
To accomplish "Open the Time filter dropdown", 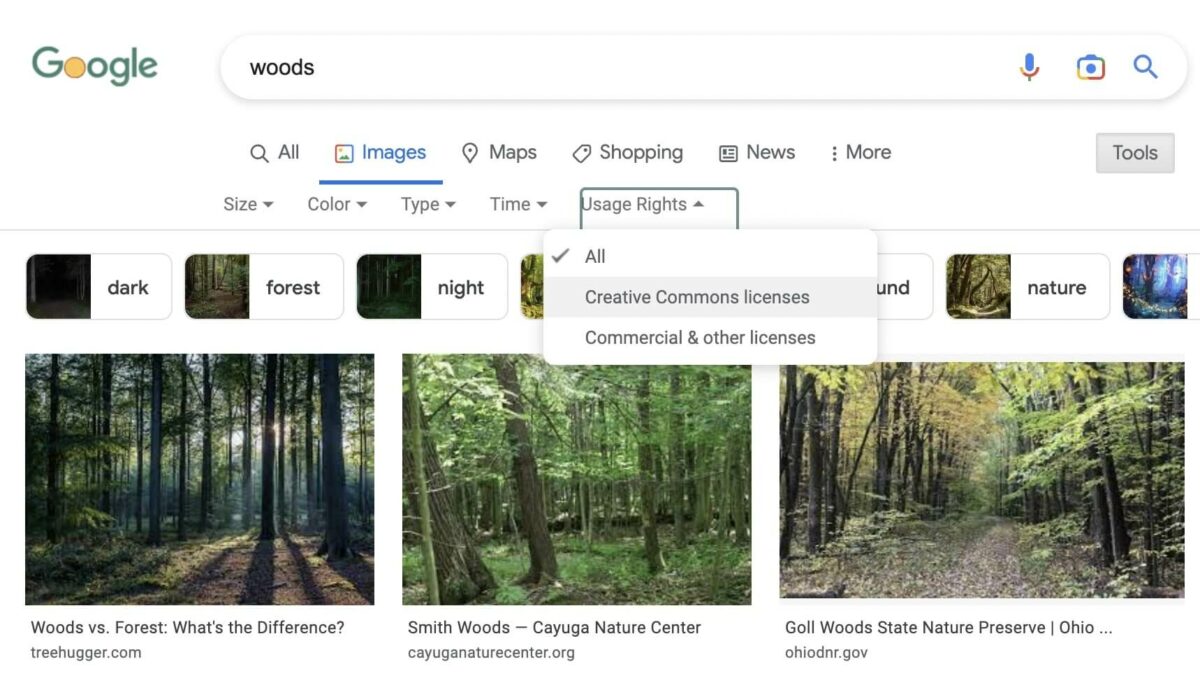I will tap(516, 204).
